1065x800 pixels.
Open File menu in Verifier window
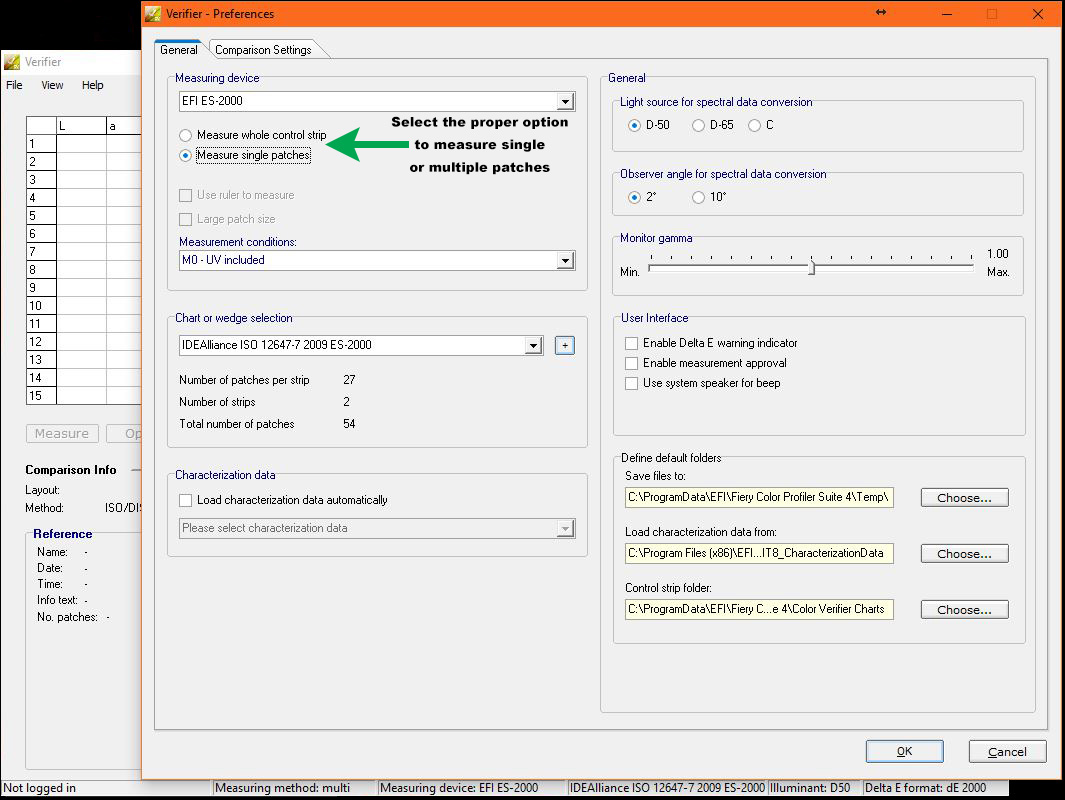pos(14,85)
